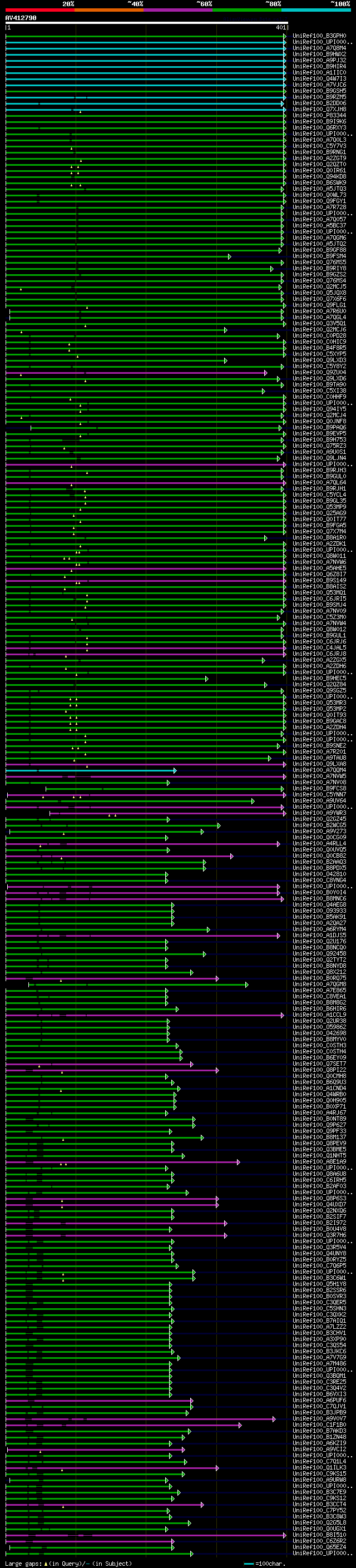
Task: Open hit UniRef100_A4RLL4
Action: (319, 844)
